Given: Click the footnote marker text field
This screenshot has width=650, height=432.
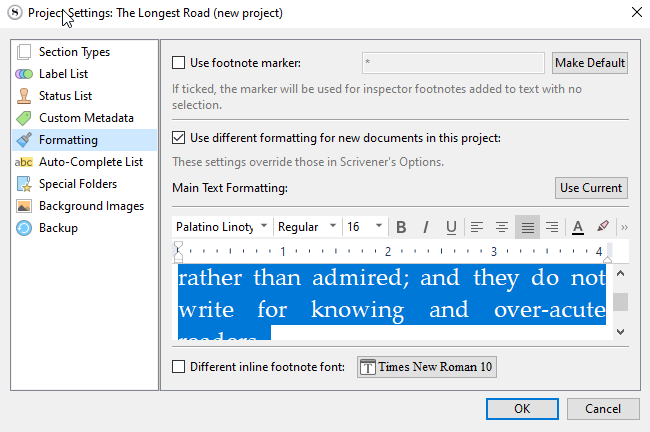Looking at the screenshot, I should click(453, 63).
